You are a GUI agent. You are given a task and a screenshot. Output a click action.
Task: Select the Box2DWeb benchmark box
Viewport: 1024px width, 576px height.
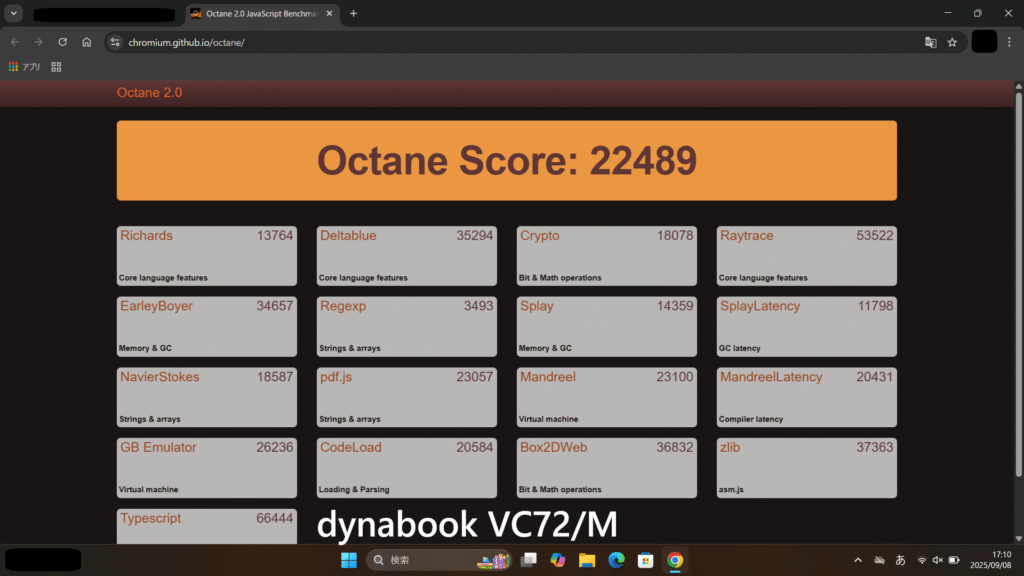(607, 468)
